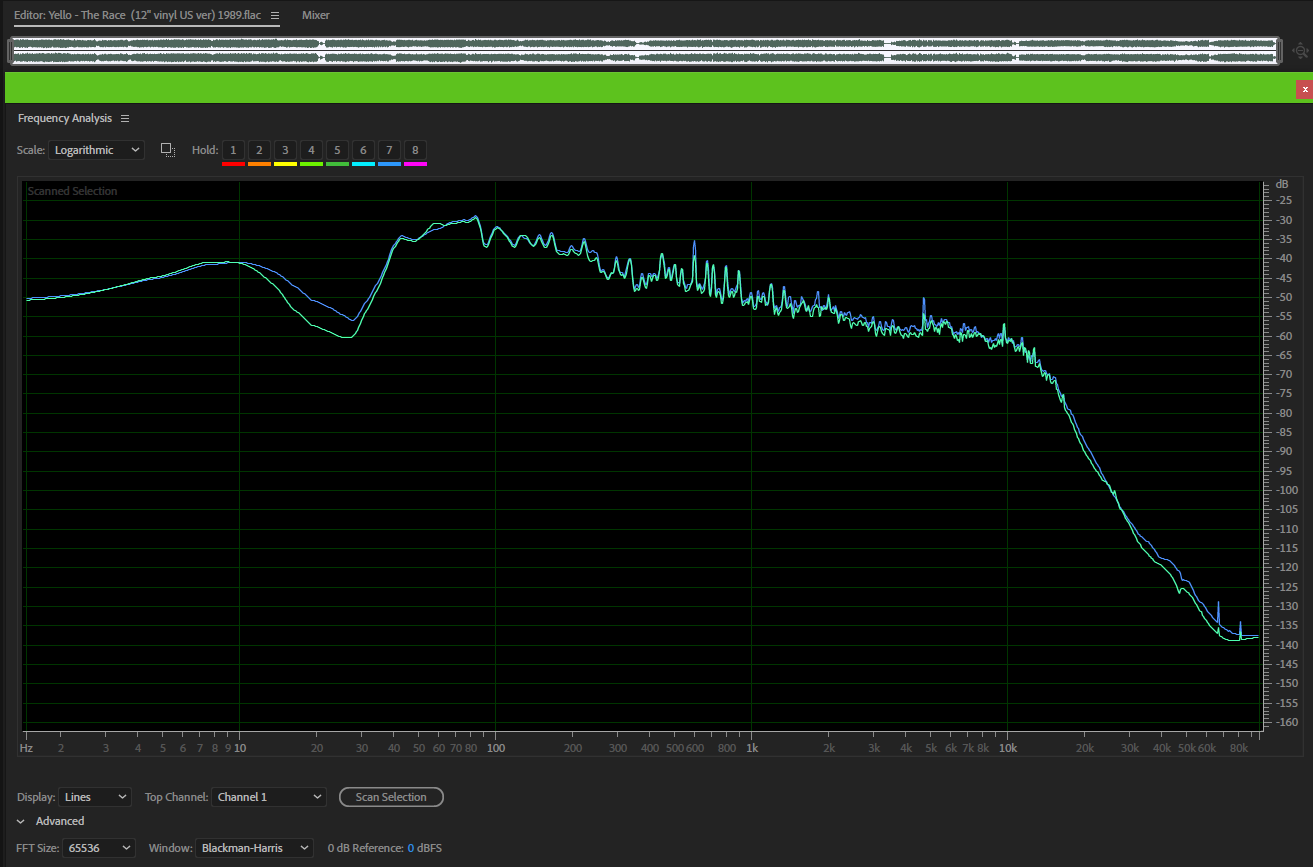Screen dimensions: 1313x867
Task: Collapse the Advanced section
Action: click(x=21, y=821)
